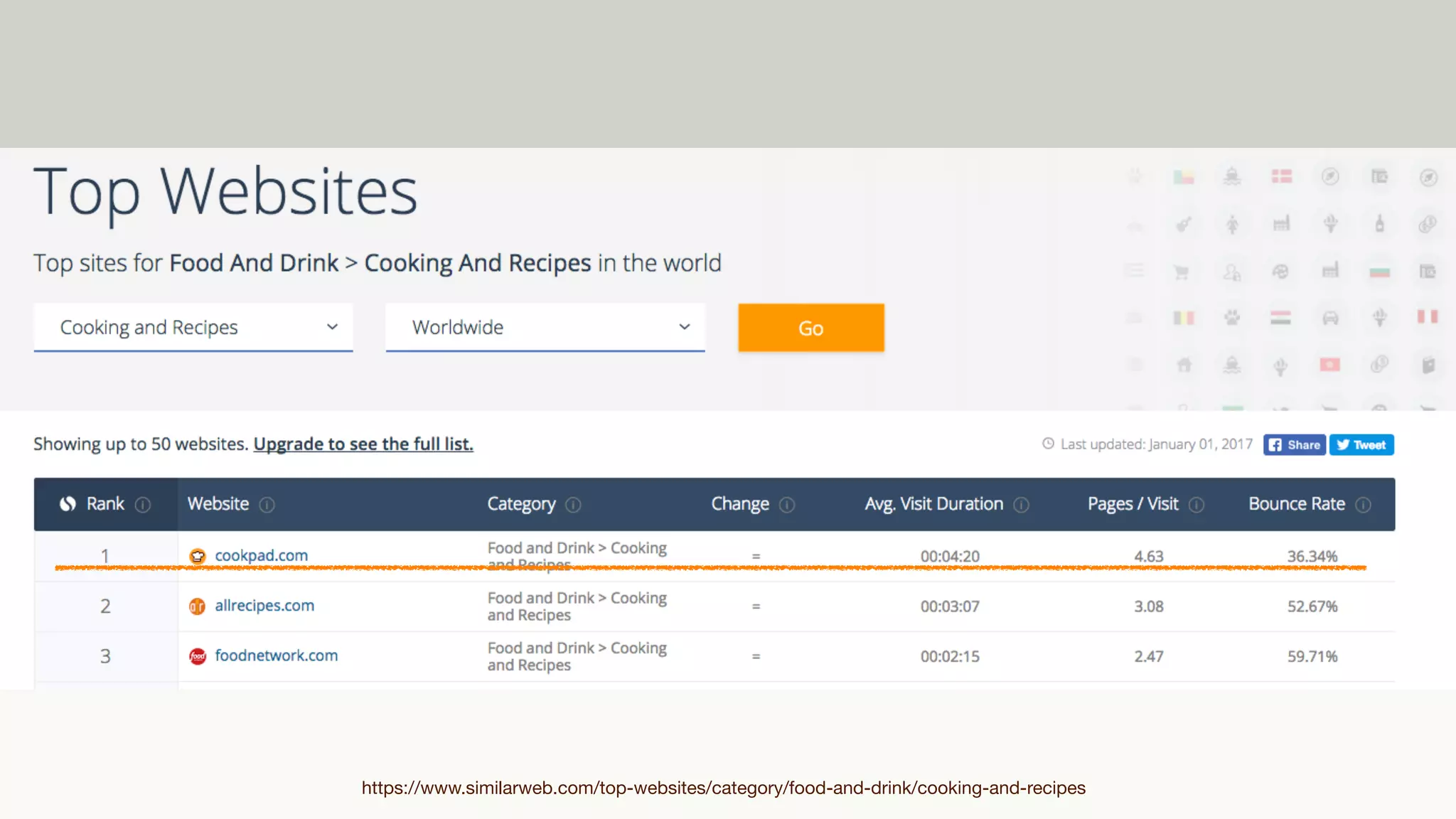Click the cookpad.com favicon

coord(198,556)
